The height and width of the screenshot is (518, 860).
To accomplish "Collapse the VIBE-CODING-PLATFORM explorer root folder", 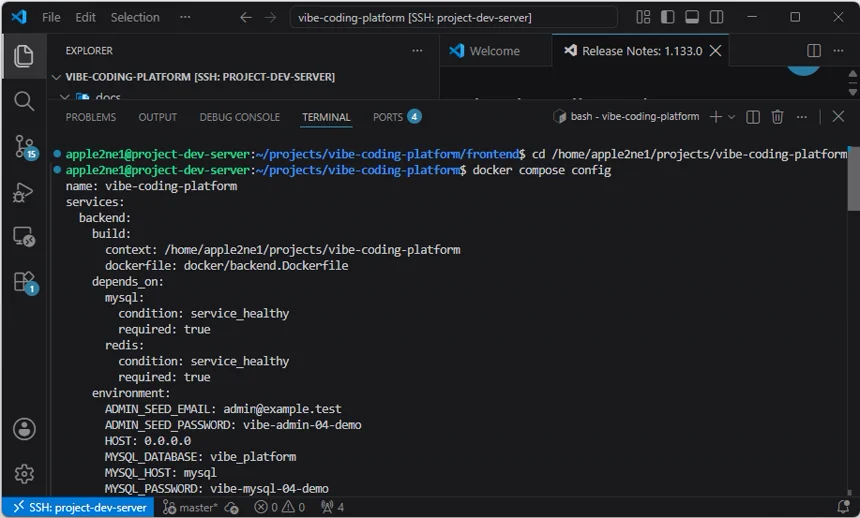I will [x=56, y=77].
